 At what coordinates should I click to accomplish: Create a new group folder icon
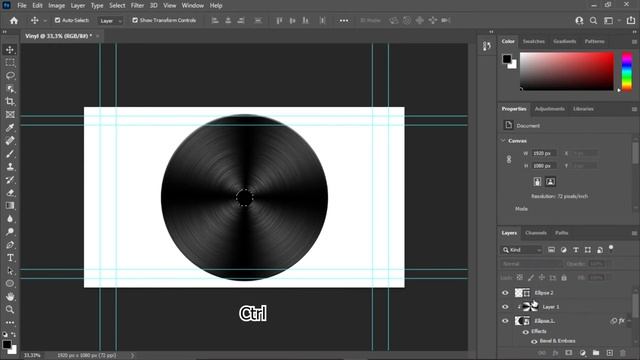click(x=596, y=353)
